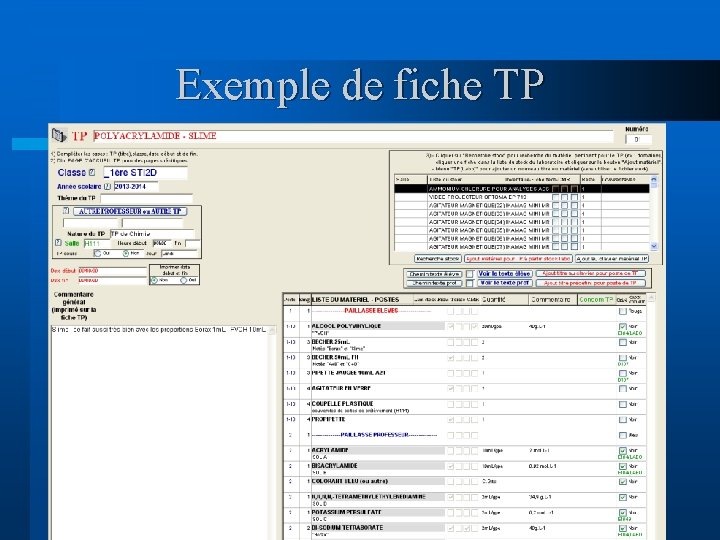Select the DI-SODIUM TETRABORATE material row
Screen dimensions: 720x540
click(x=464, y=531)
